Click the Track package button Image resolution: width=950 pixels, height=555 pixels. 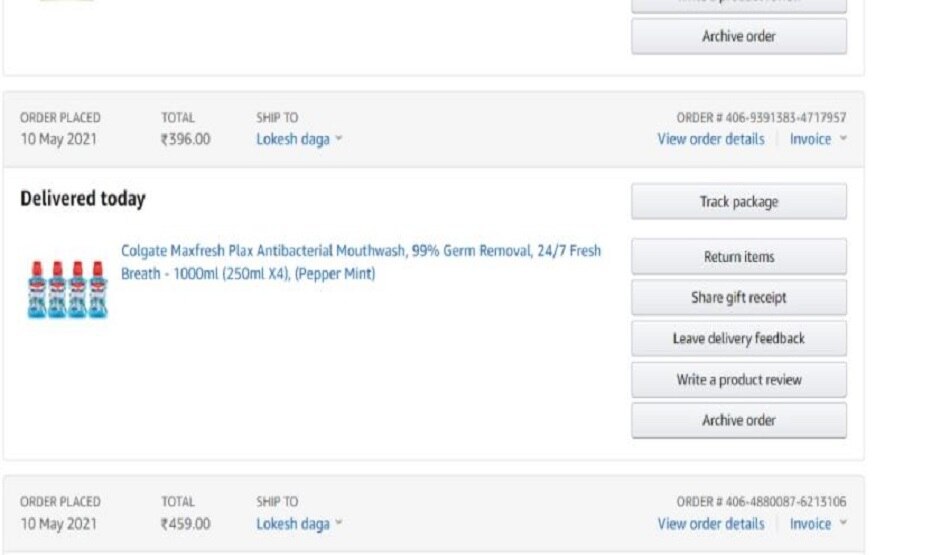coord(738,202)
